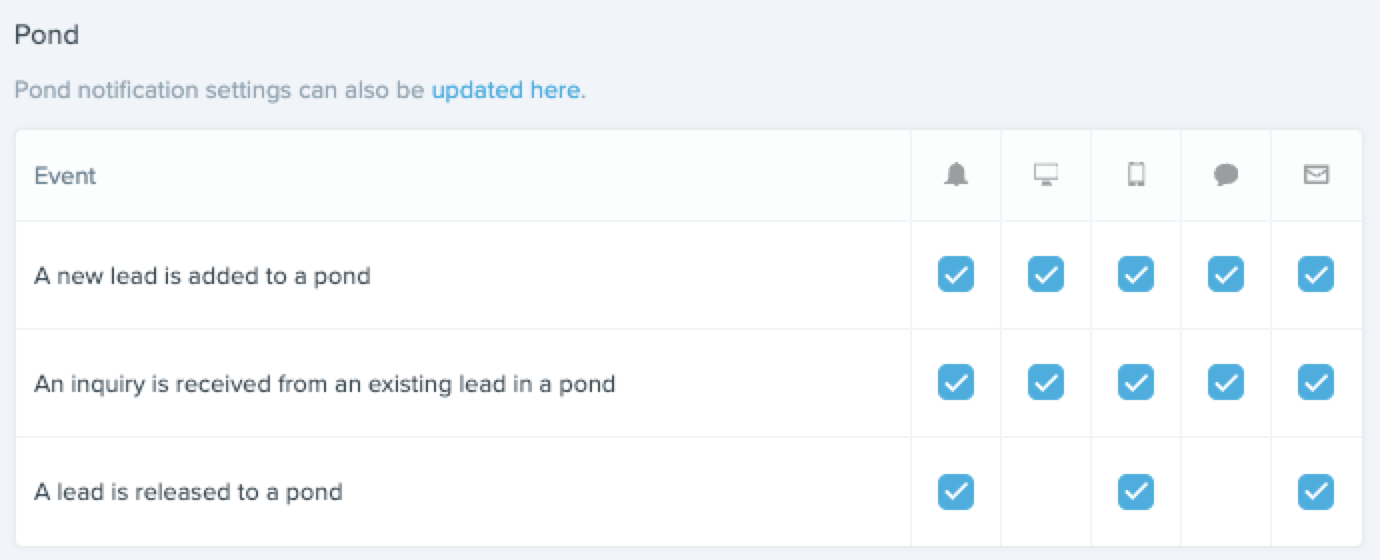This screenshot has height=560, width=1380.
Task: Click the email envelope column icon
Action: coord(1316,175)
